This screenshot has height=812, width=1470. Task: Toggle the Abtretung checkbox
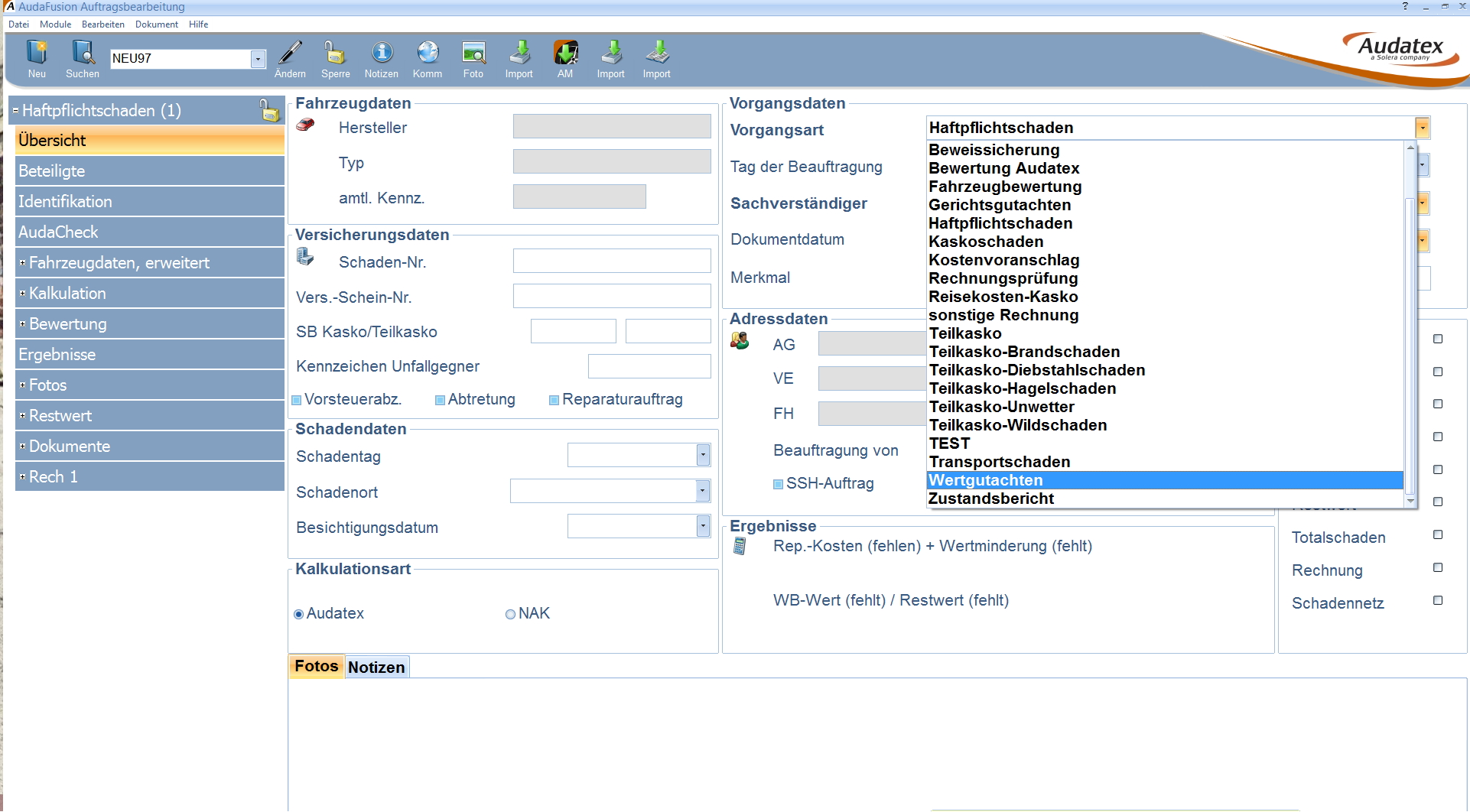point(440,400)
